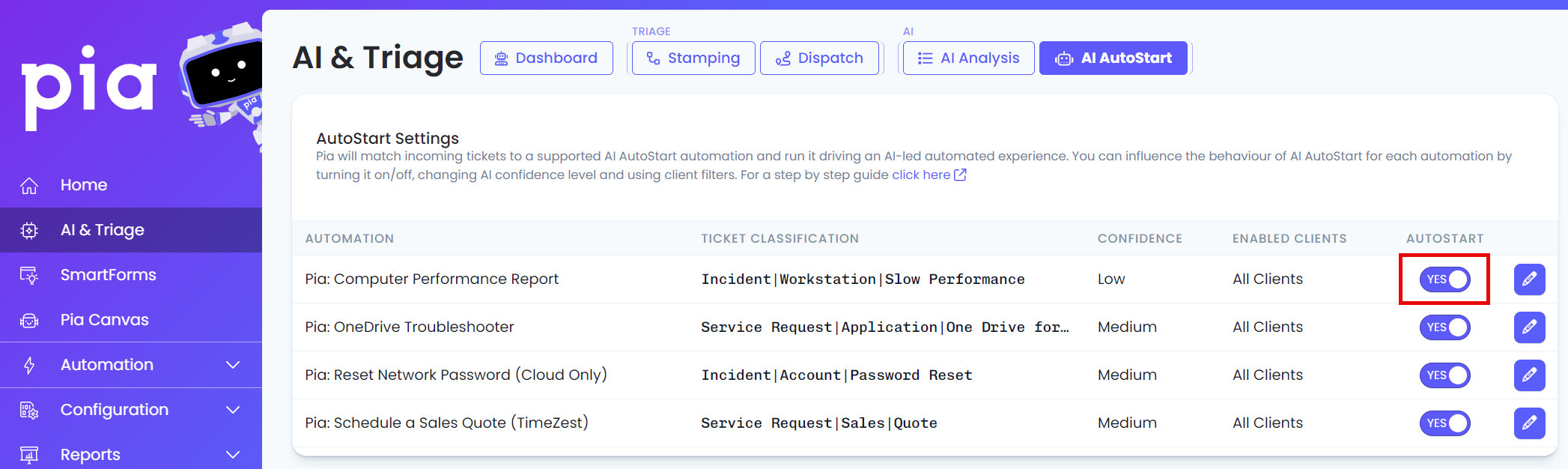The height and width of the screenshot is (469, 1568).
Task: Switch off AutoStart for Schedule a Sales Quote
Action: tap(1444, 423)
